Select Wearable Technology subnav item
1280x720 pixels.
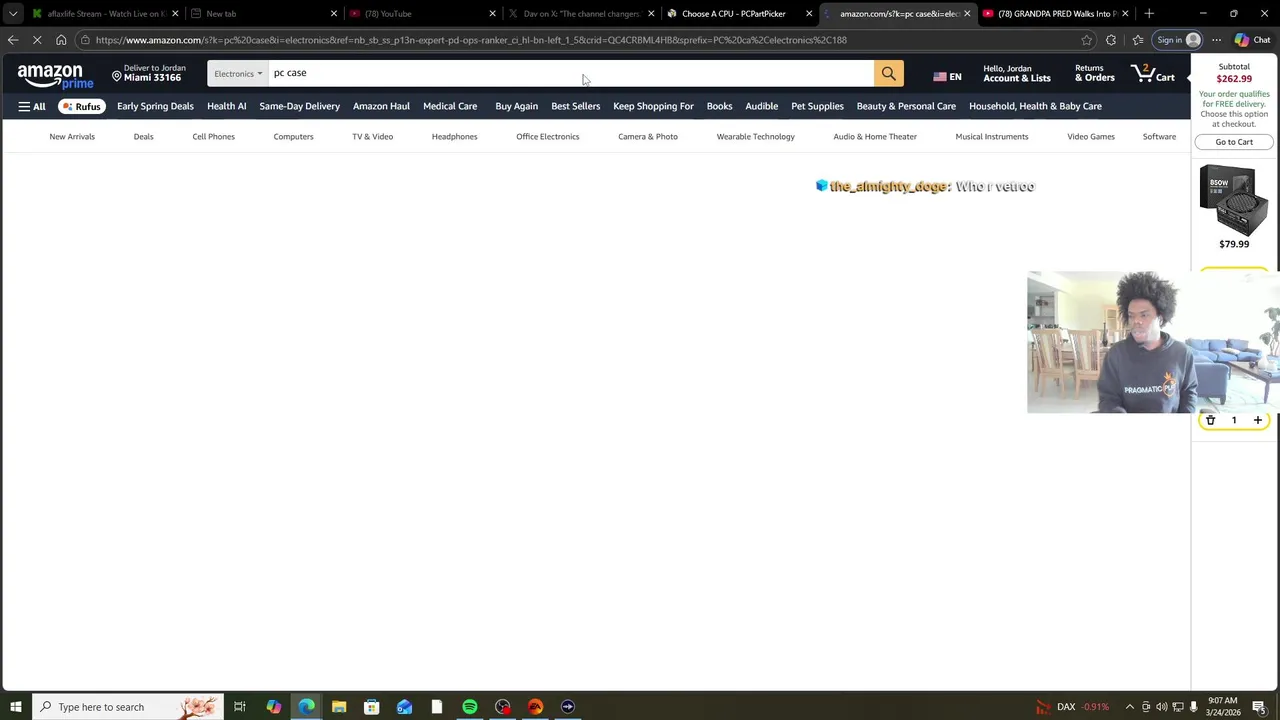755,137
